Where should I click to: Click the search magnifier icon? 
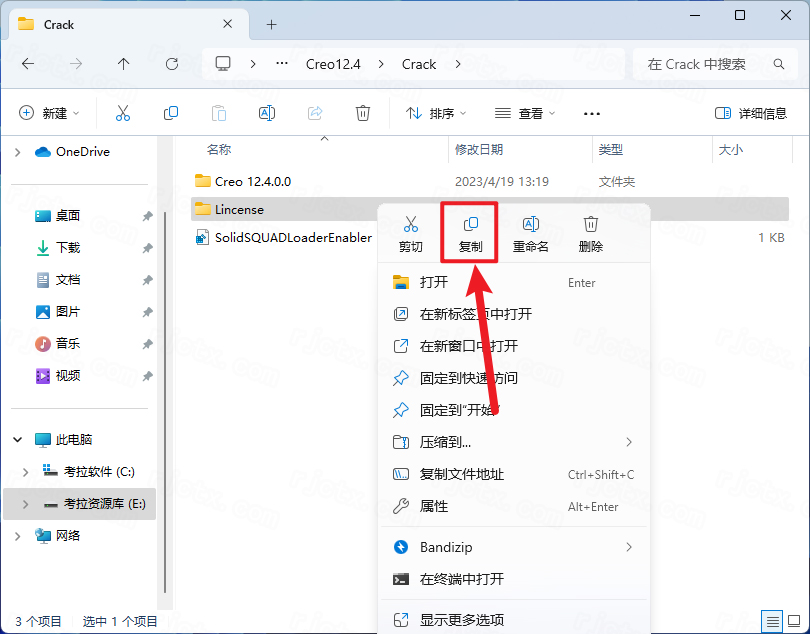pos(778,64)
